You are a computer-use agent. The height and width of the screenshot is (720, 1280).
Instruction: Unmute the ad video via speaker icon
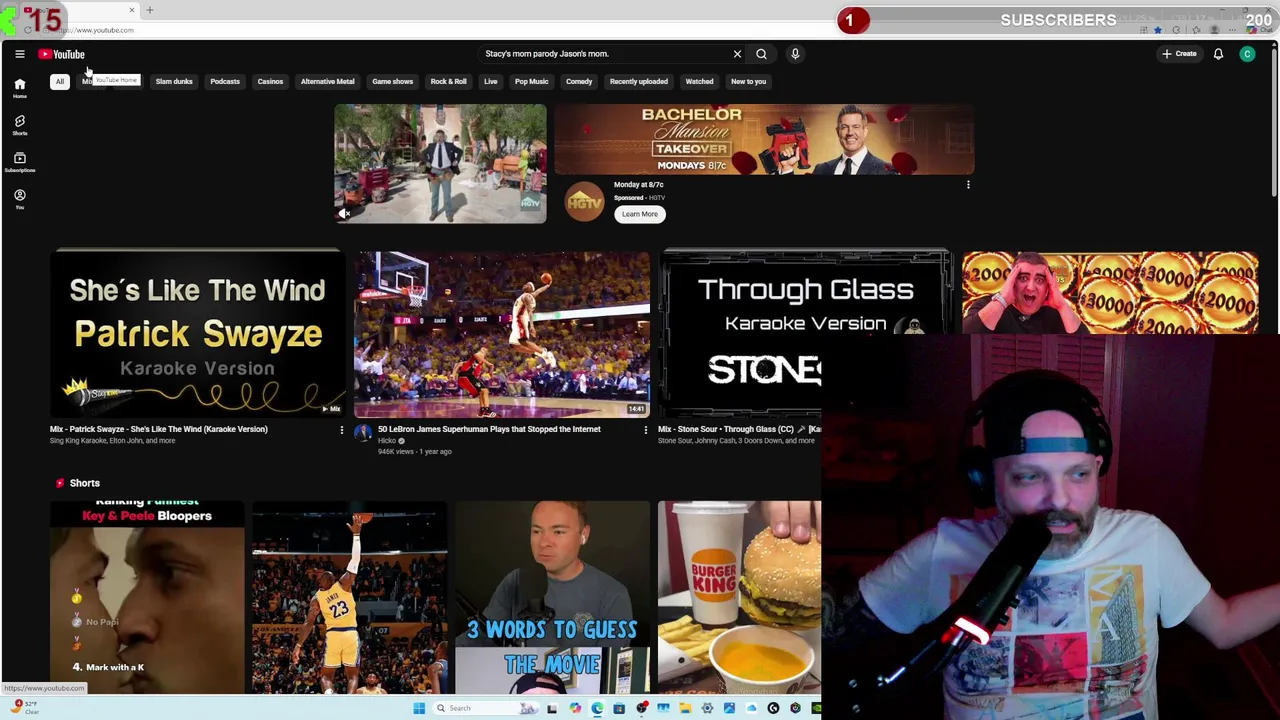coord(344,213)
